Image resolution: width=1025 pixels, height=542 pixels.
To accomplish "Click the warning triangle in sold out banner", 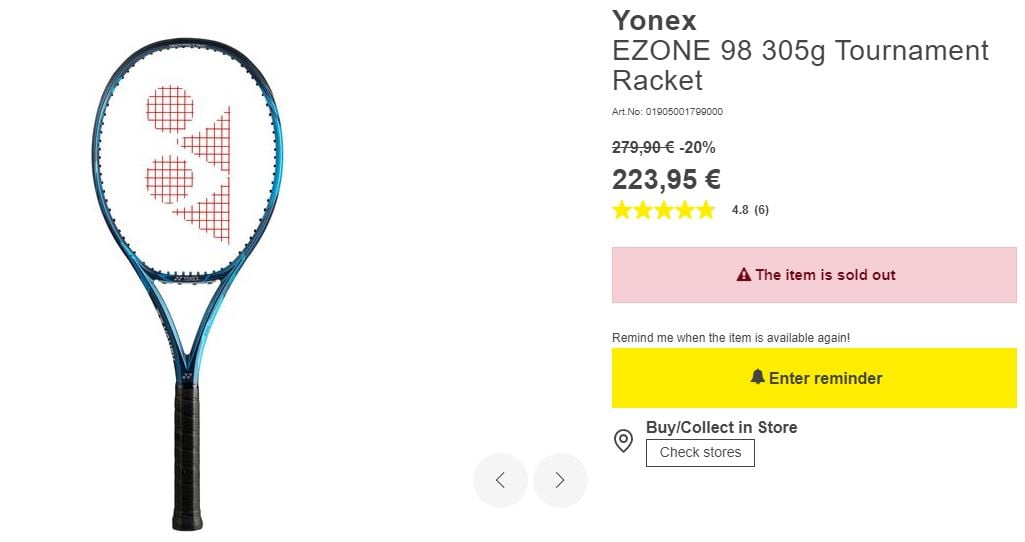I will [743, 275].
